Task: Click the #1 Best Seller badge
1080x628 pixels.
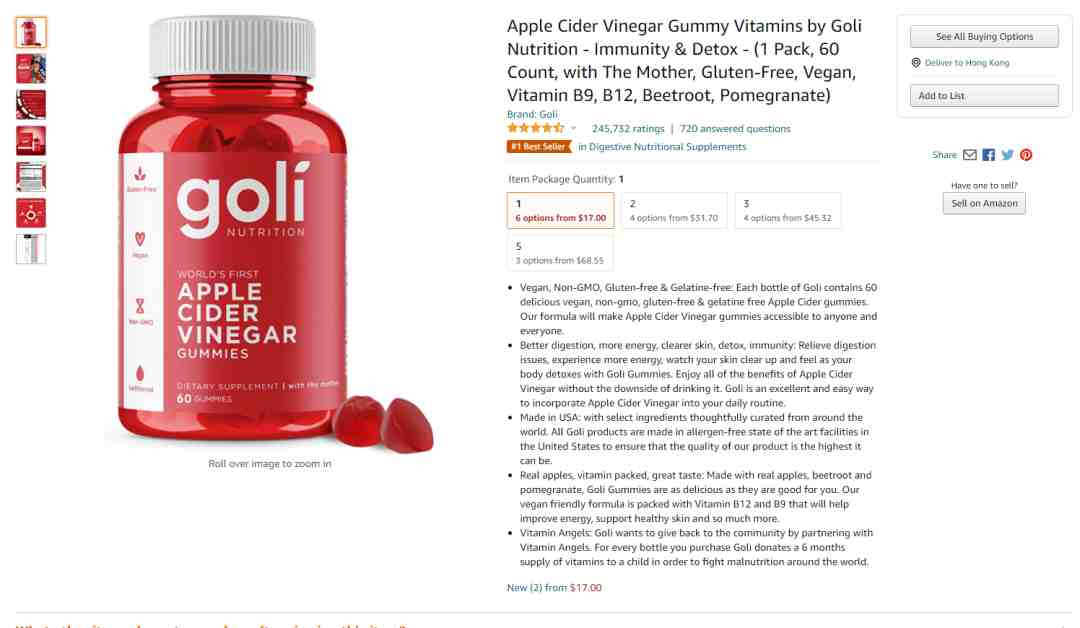Action: (x=539, y=147)
